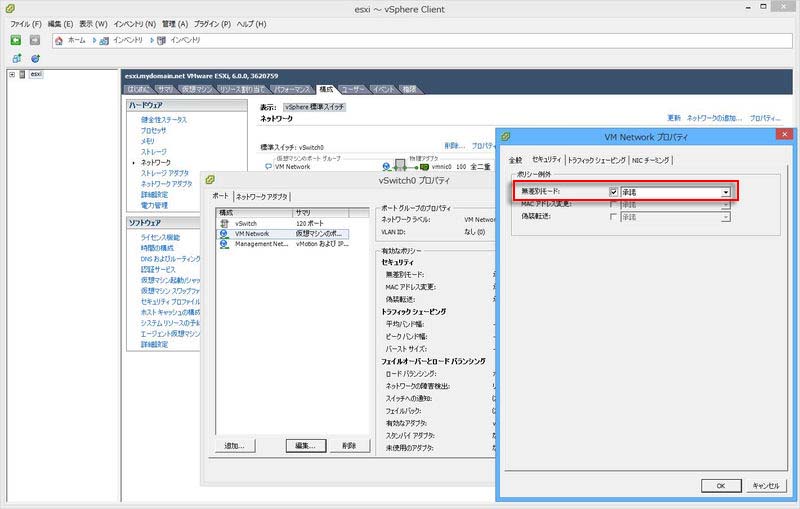
Task: Switch to the NIC チーミング tab
Action: [x=651, y=160]
